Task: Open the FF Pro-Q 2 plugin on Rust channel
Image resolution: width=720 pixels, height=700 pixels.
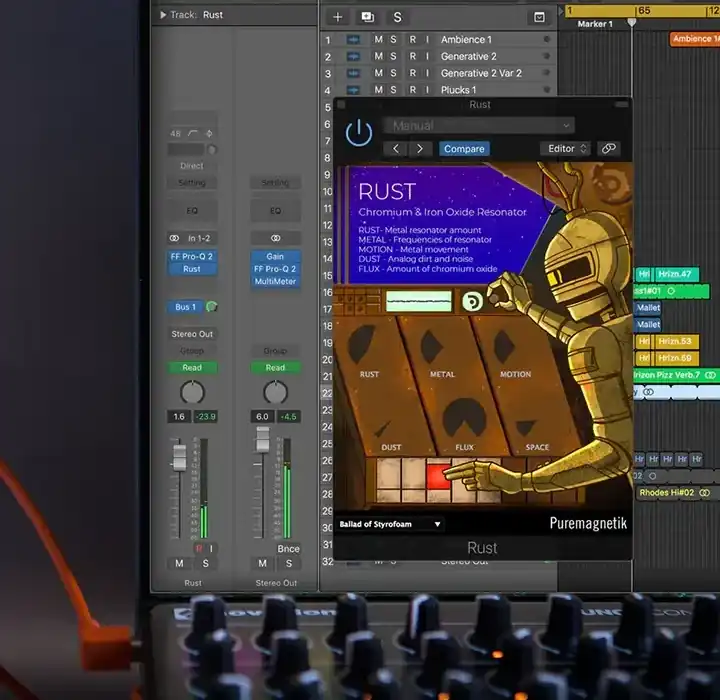Action: (191, 256)
